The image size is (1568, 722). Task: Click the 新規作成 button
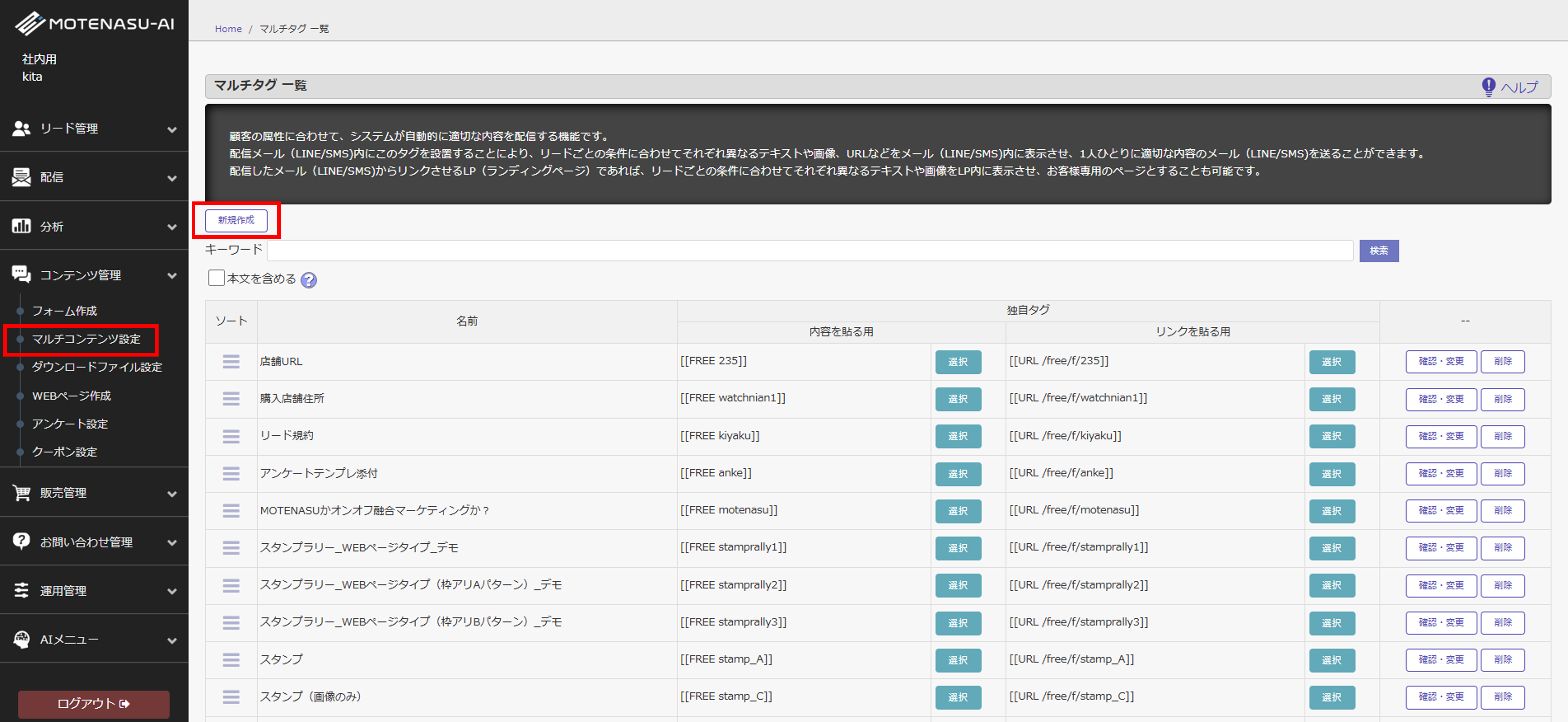click(236, 220)
